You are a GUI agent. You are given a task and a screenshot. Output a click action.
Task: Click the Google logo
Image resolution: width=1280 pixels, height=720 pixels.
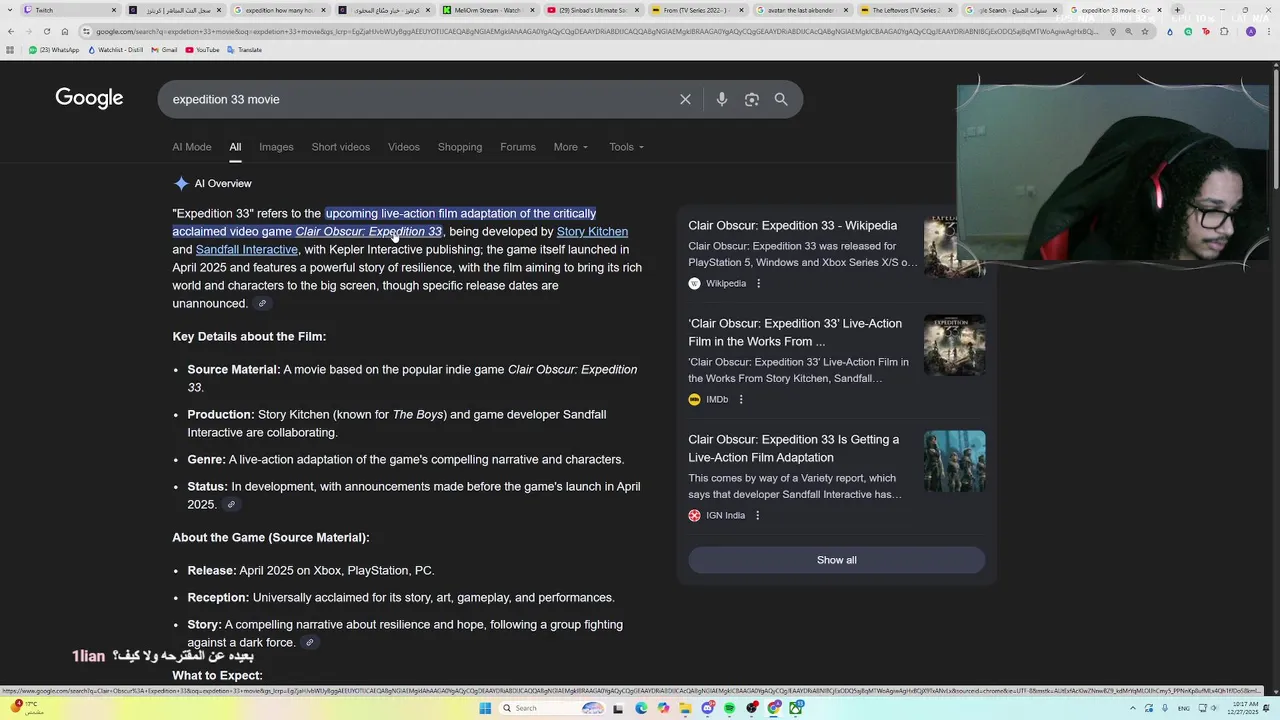coord(89,98)
